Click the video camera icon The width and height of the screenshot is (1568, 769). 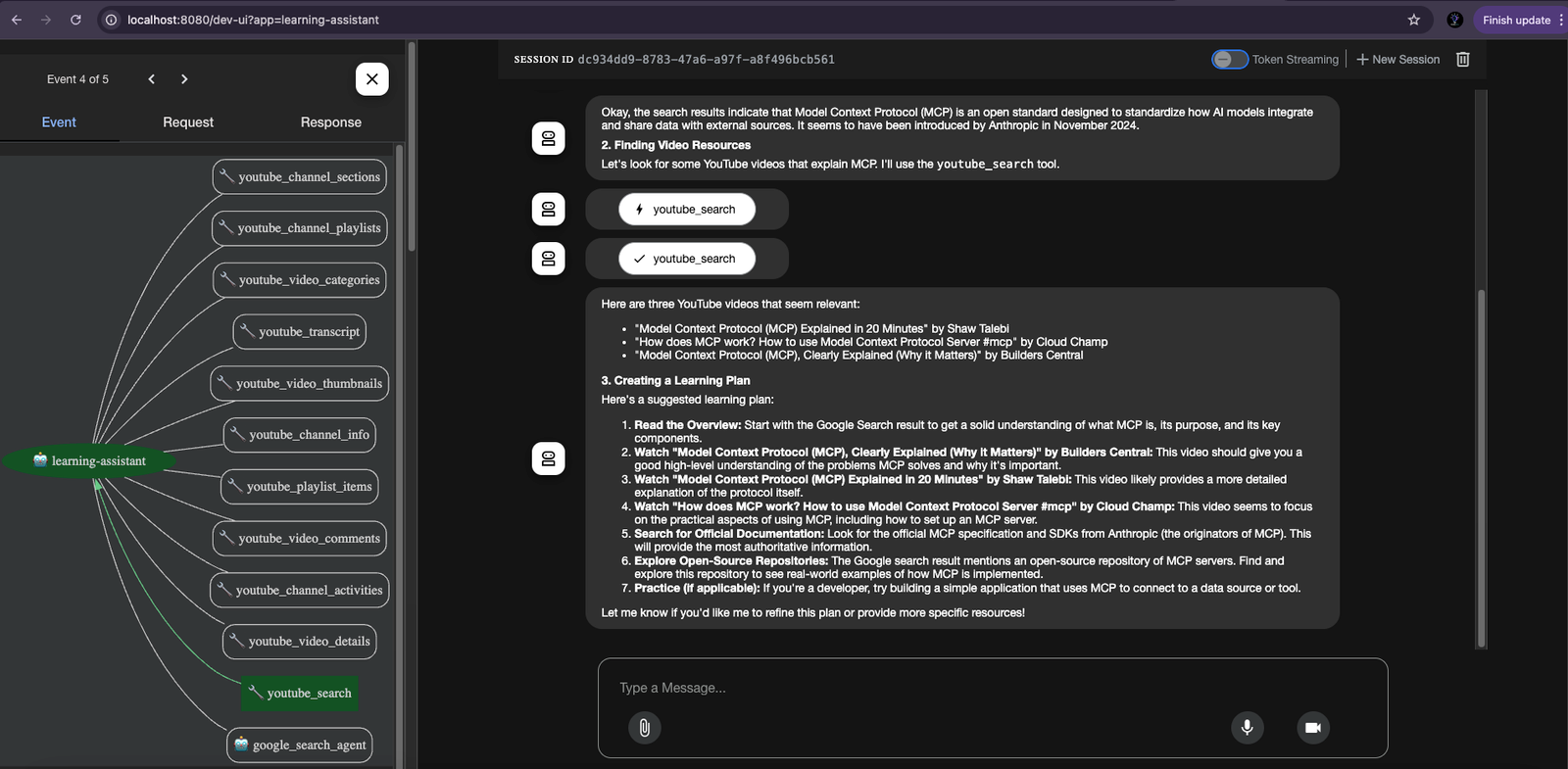(x=1313, y=727)
